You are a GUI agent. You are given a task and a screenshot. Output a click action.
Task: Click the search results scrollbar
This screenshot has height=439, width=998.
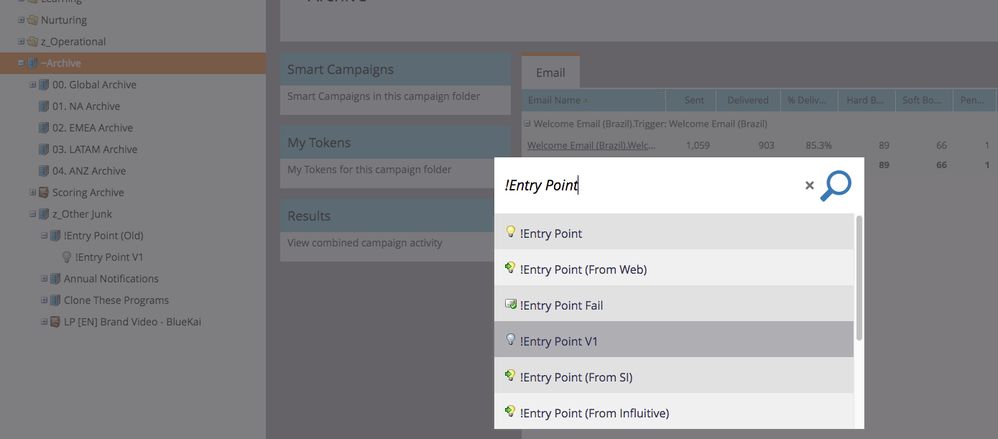pyautogui.click(x=859, y=278)
